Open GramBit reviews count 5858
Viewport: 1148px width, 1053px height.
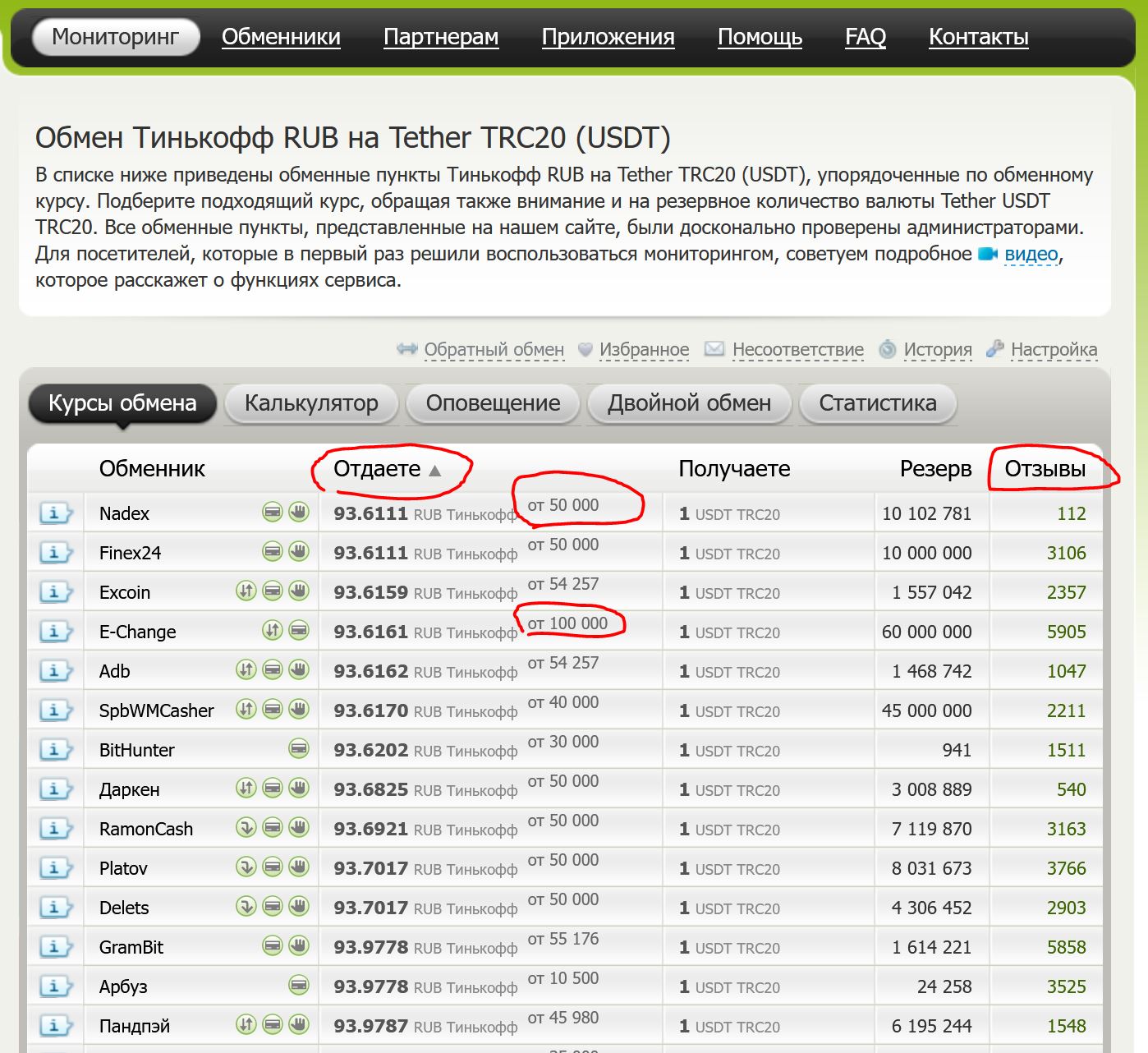pyautogui.click(x=1067, y=947)
